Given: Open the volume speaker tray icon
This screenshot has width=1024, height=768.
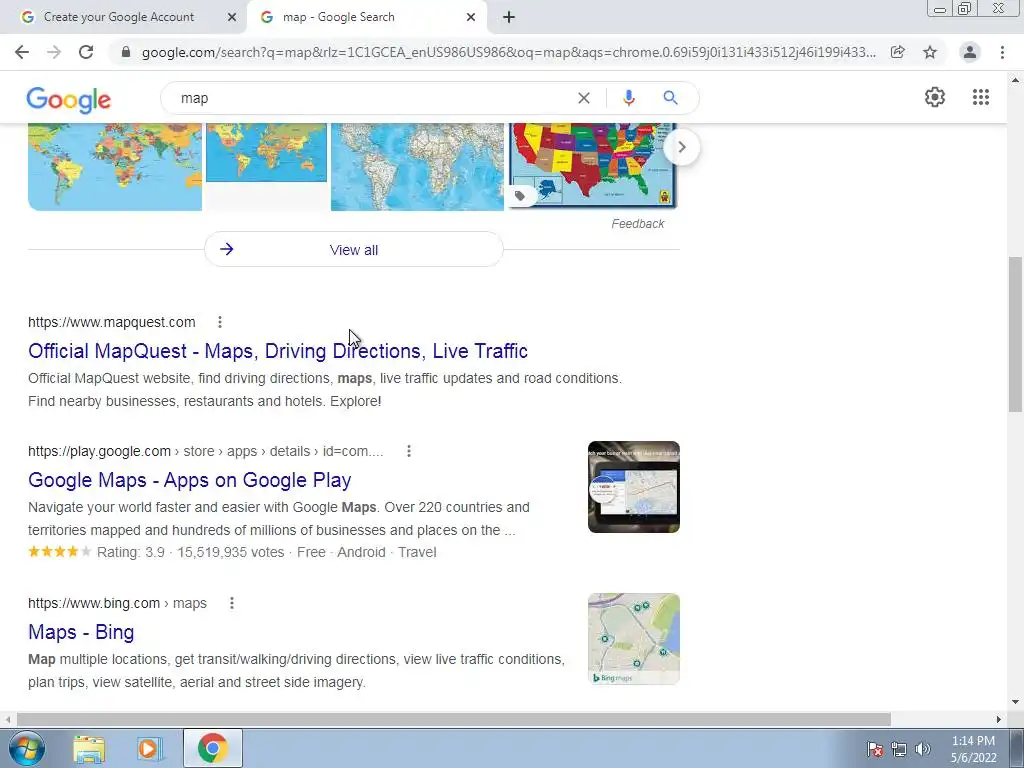Looking at the screenshot, I should 922,750.
